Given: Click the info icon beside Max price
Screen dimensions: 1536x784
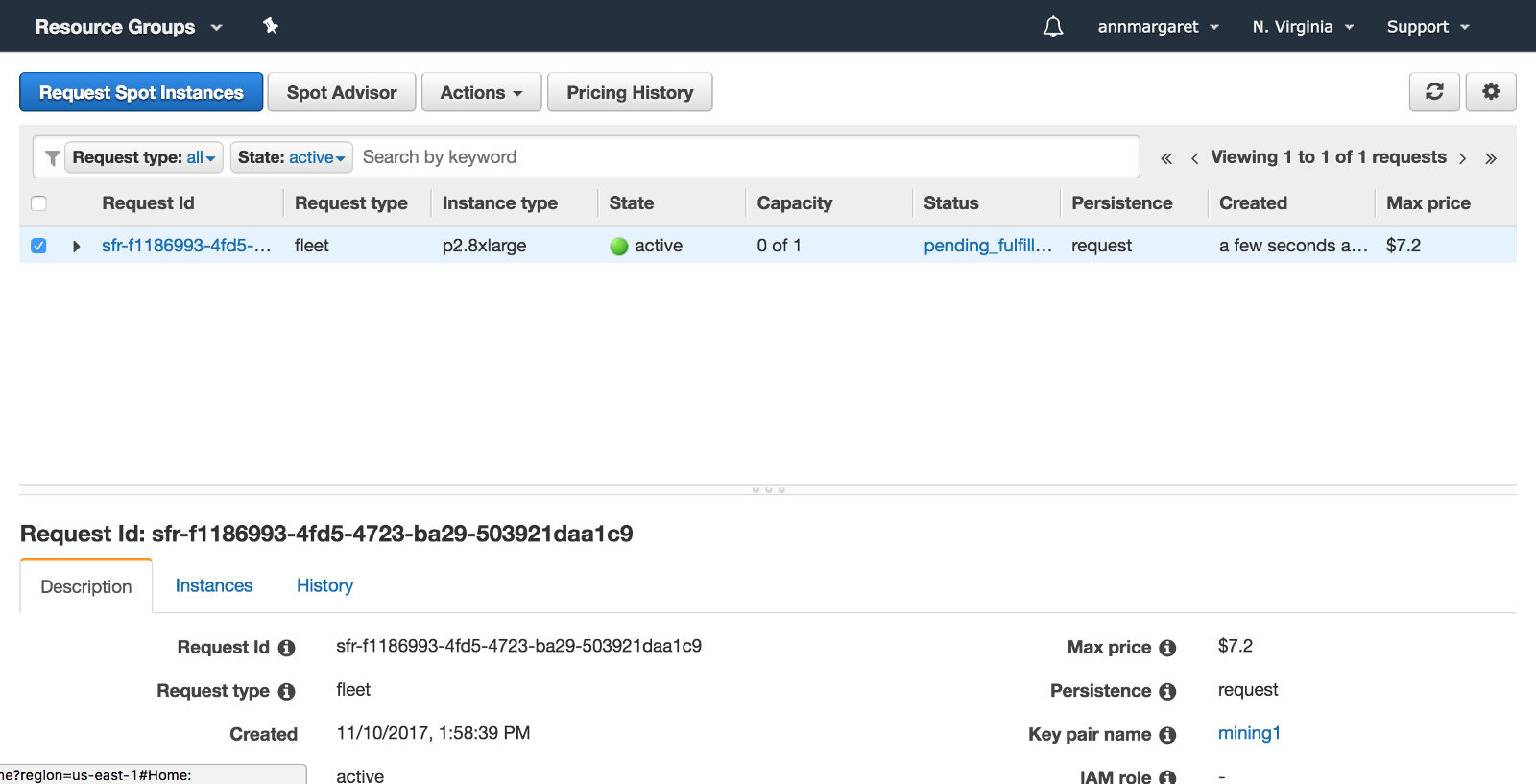Looking at the screenshot, I should [x=1167, y=648].
